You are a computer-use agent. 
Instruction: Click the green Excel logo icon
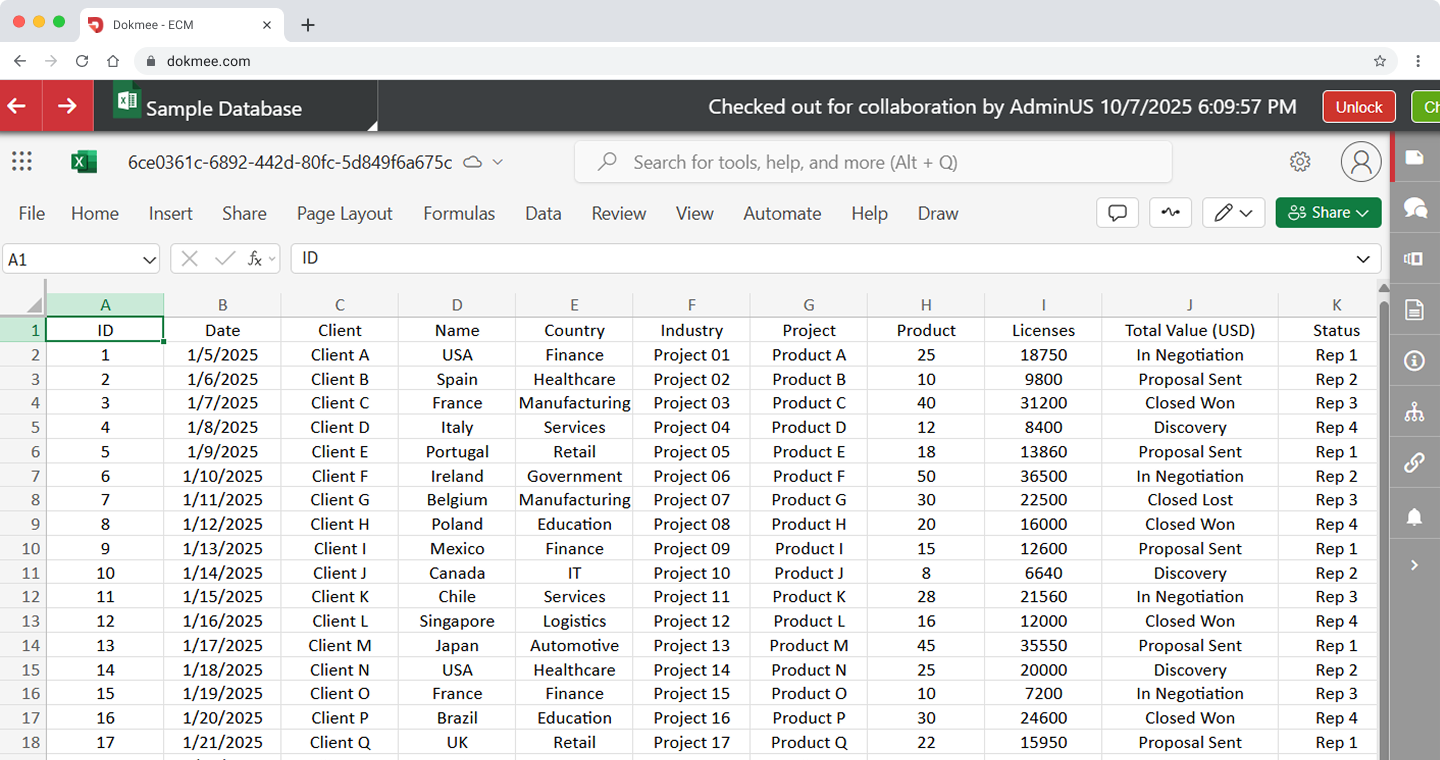[84, 162]
